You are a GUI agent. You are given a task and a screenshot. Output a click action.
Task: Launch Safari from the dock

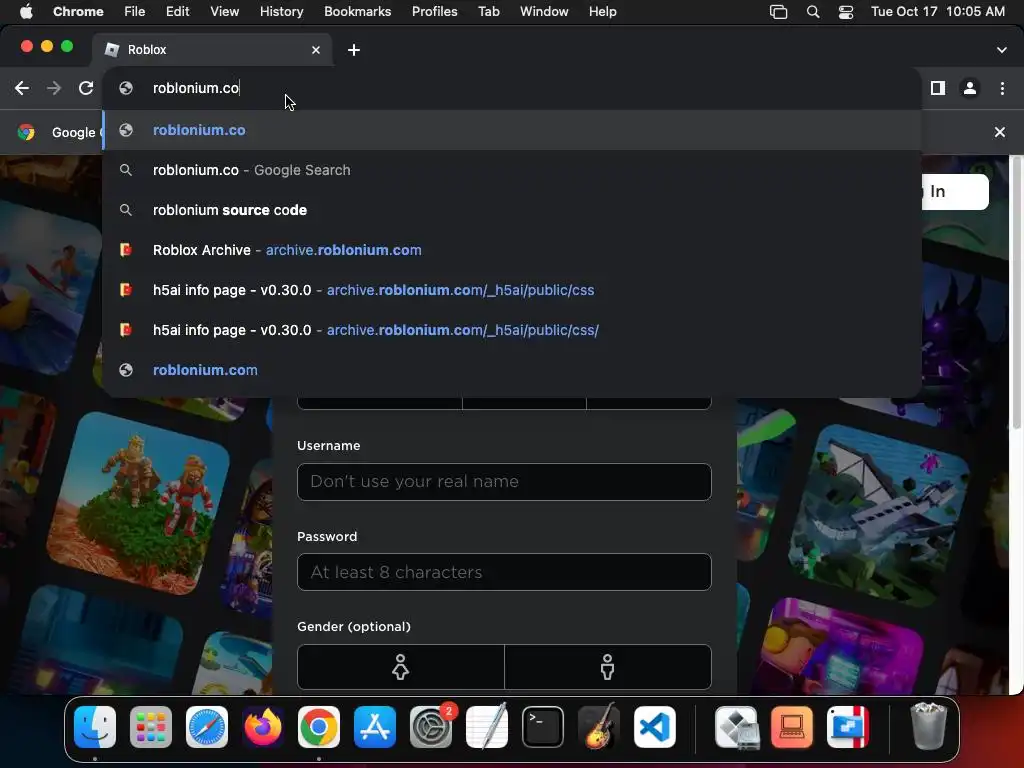coord(207,727)
